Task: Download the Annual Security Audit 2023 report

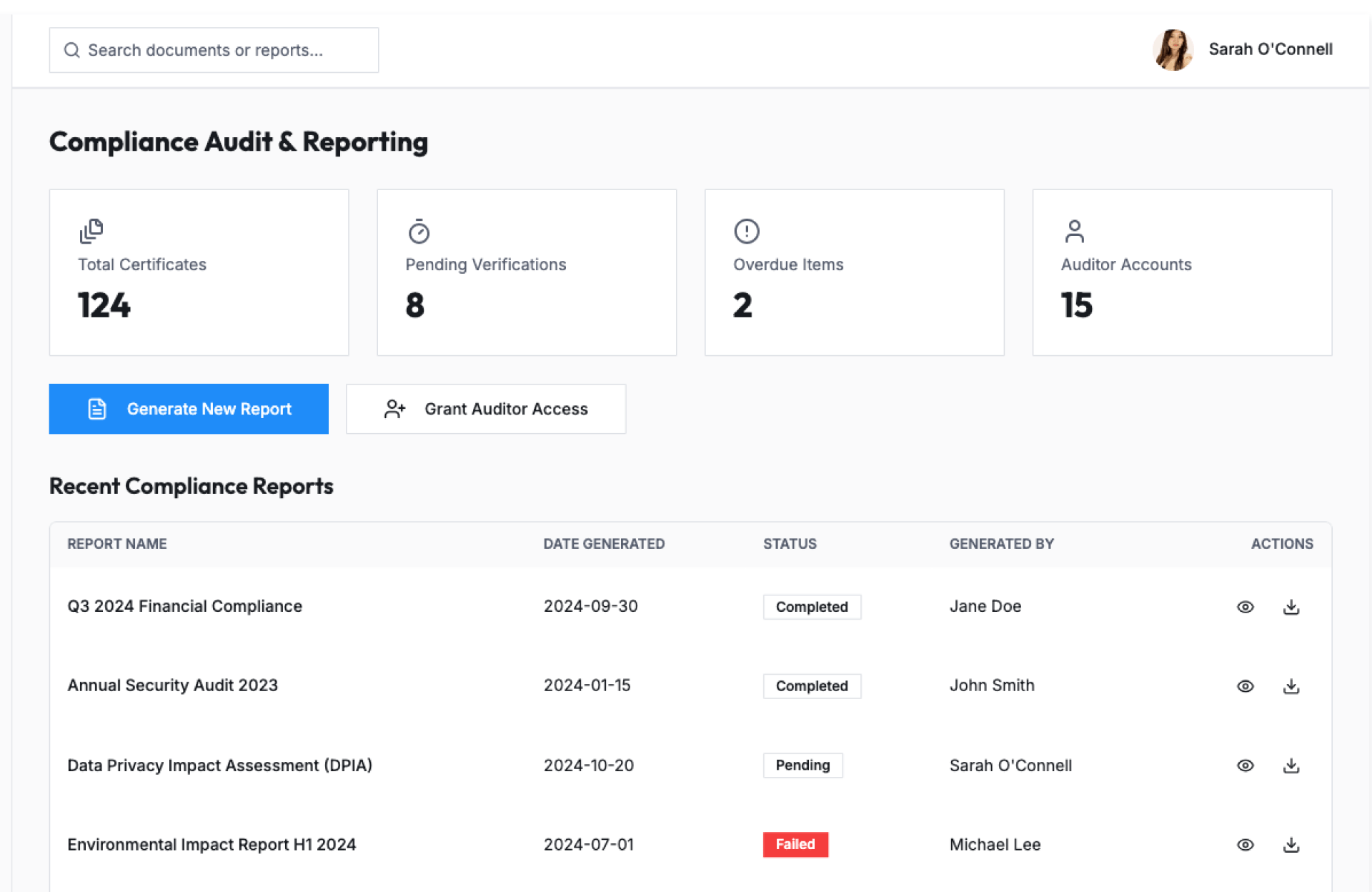Action: click(1291, 686)
